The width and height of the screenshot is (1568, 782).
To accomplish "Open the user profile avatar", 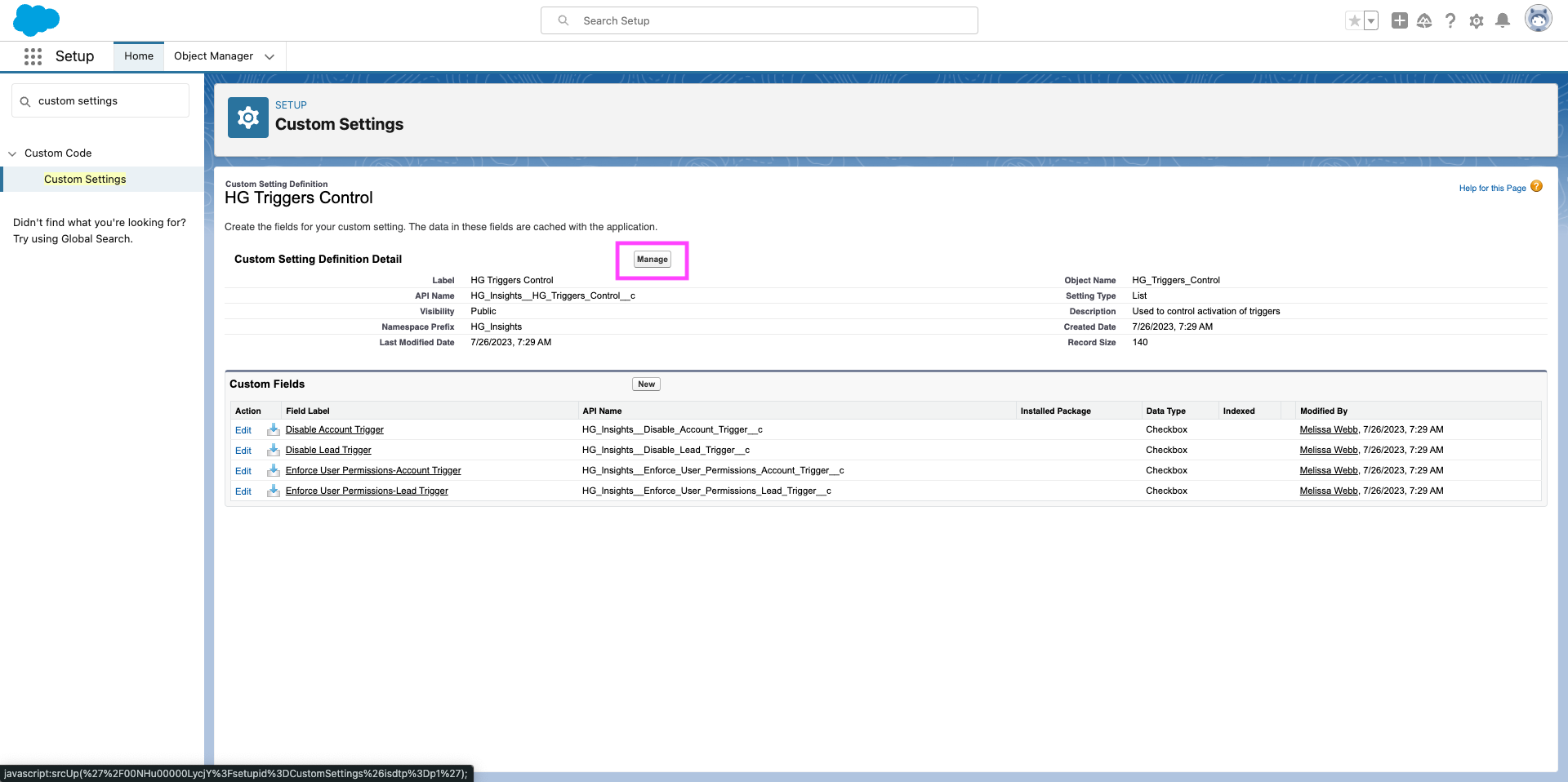I will 1539,19.
